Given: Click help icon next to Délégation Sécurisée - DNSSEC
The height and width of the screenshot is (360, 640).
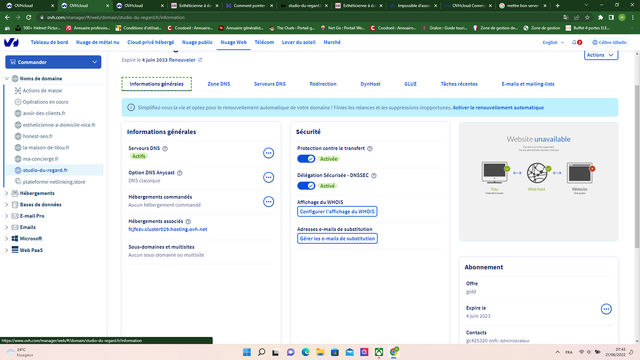Looking at the screenshot, I should coord(373,176).
